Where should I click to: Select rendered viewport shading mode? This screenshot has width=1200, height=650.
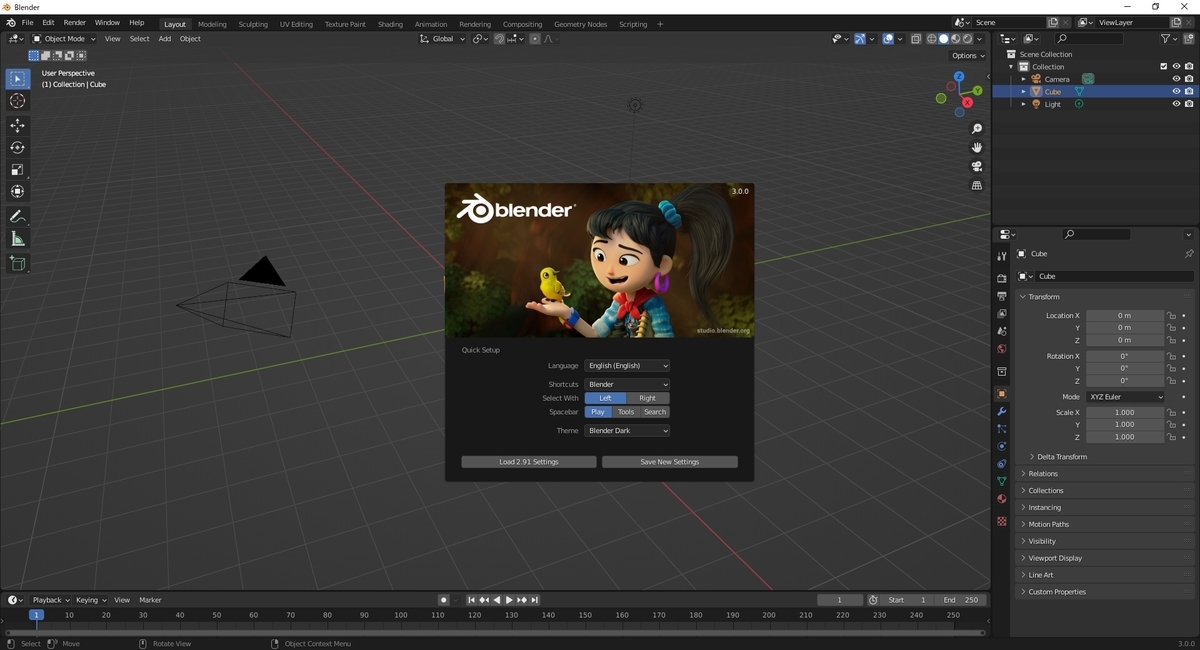pyautogui.click(x=967, y=39)
